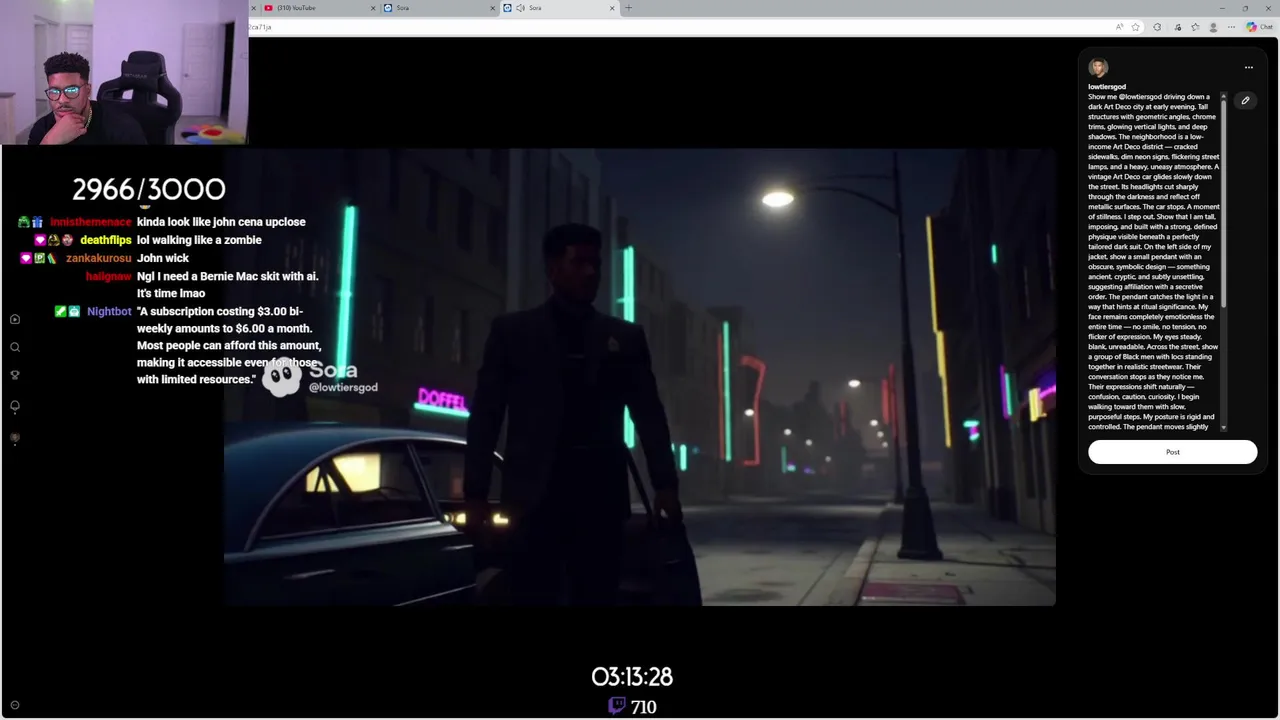
Task: Open the notifications bell in Sora sidebar
Action: (x=15, y=407)
